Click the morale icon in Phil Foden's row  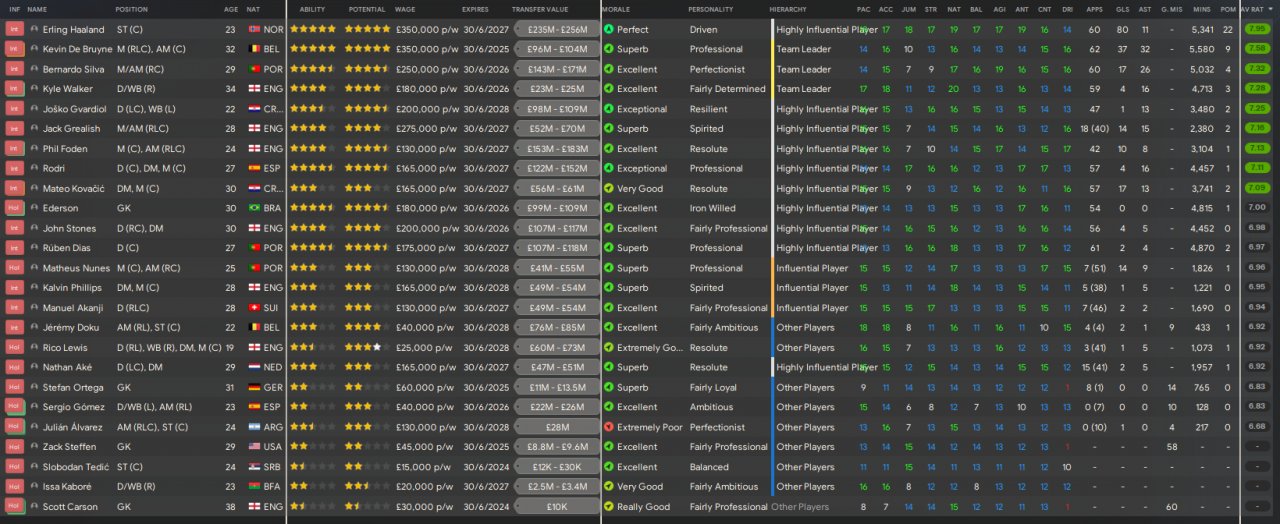(609, 149)
